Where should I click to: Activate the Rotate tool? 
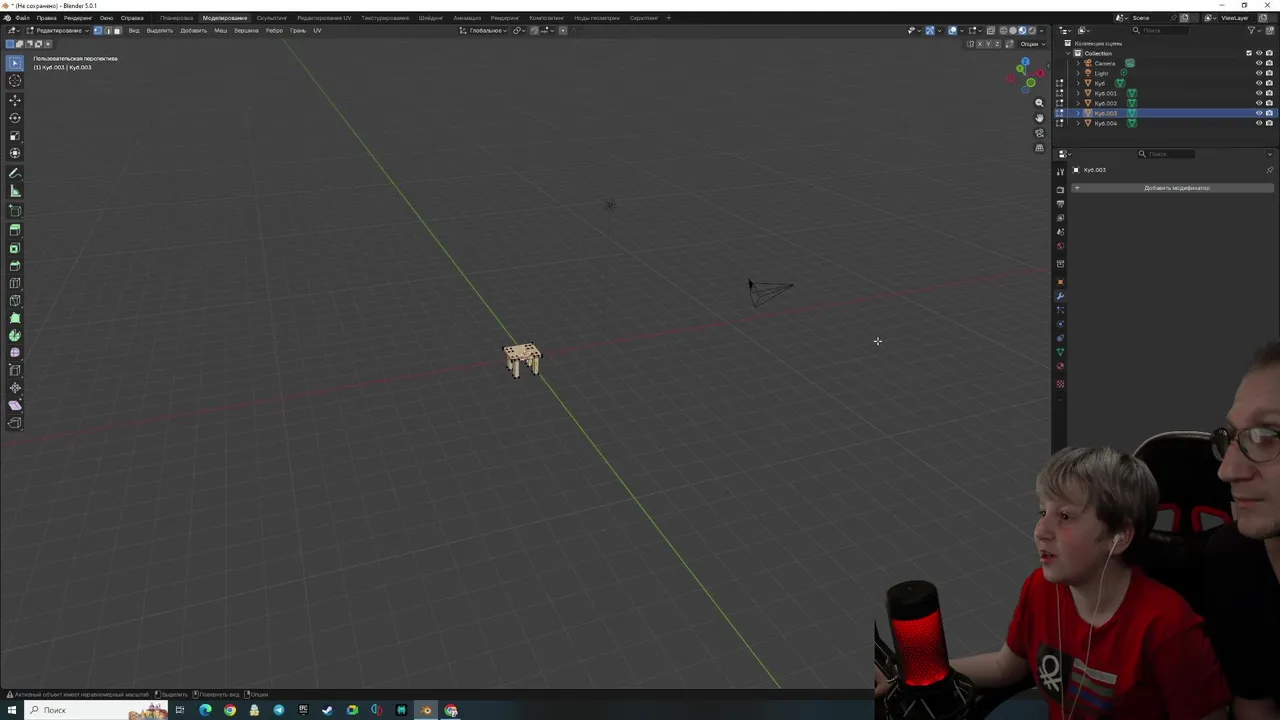15,118
